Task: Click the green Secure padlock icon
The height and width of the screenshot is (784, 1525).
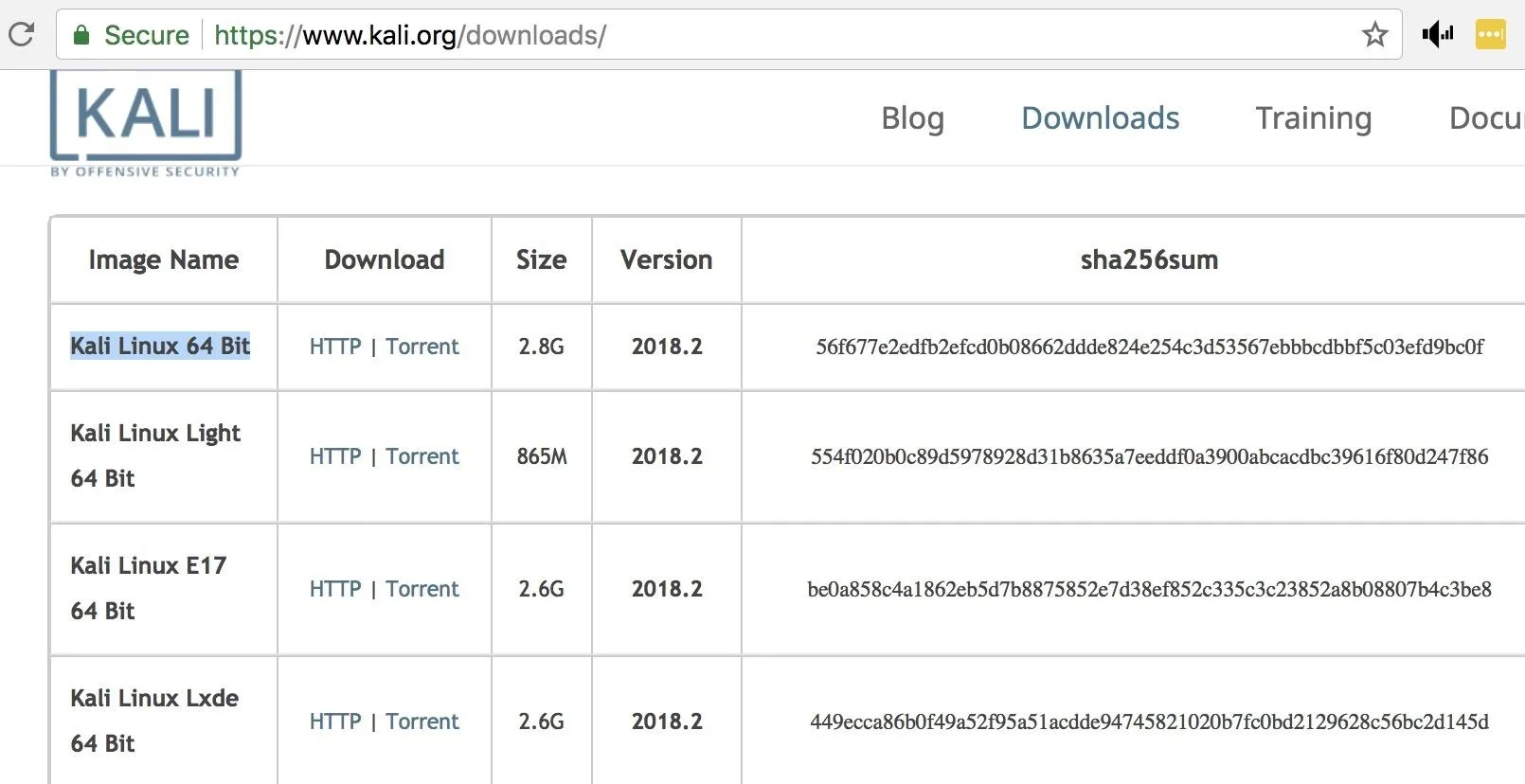Action: pos(81,35)
